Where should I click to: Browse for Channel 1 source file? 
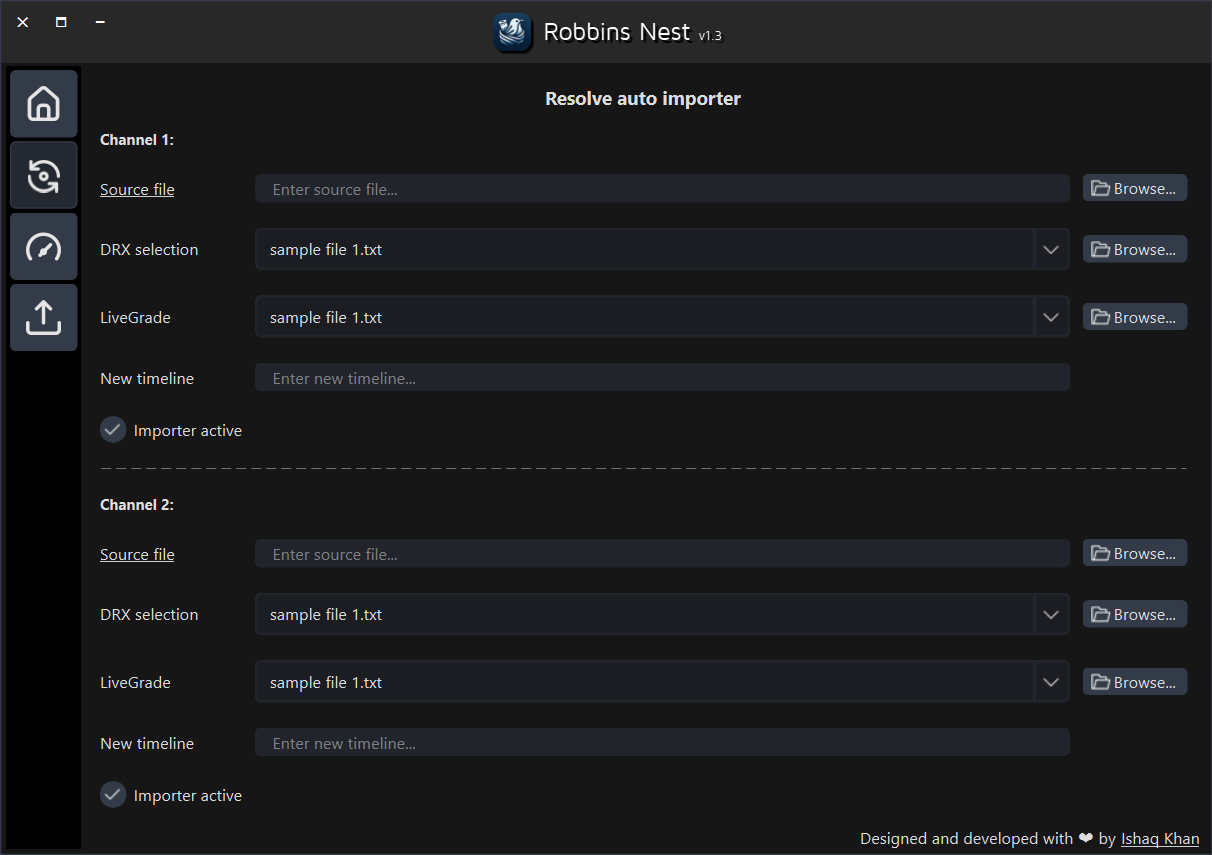pos(1135,188)
